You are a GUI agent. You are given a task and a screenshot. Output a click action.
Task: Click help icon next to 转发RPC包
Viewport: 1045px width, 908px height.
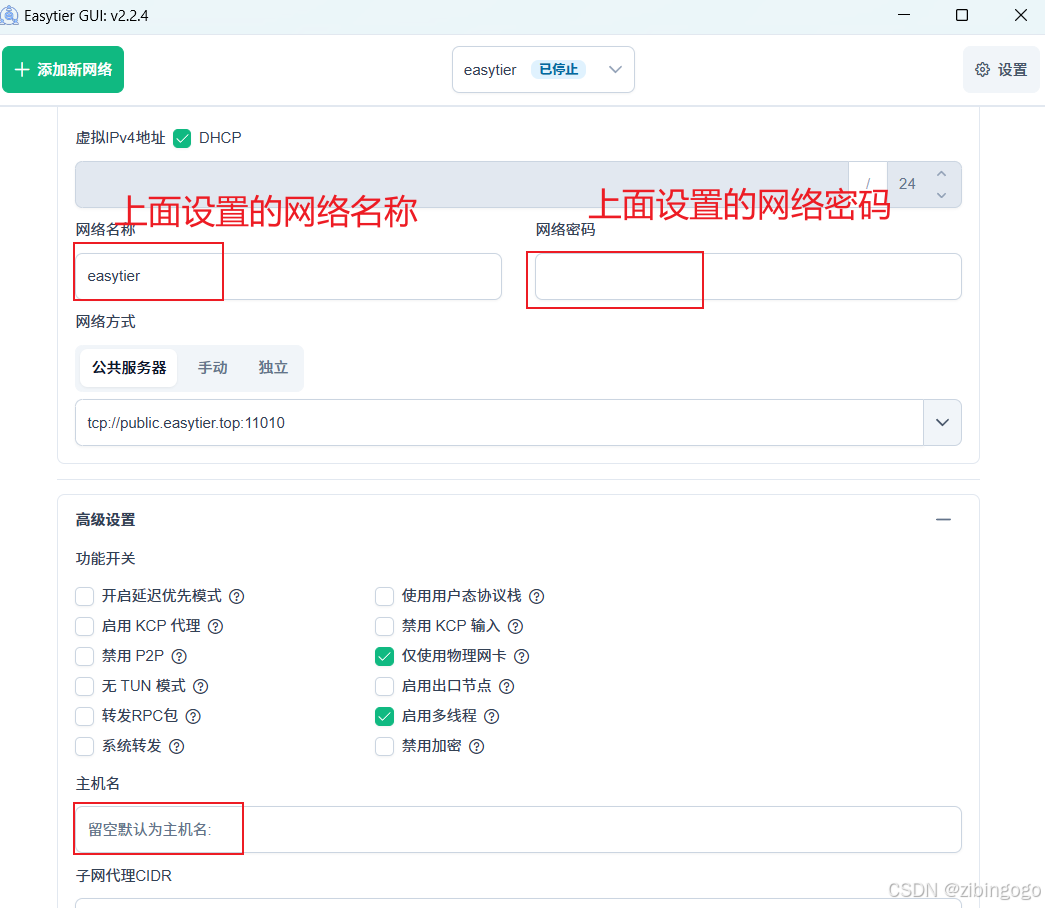[x=193, y=716]
